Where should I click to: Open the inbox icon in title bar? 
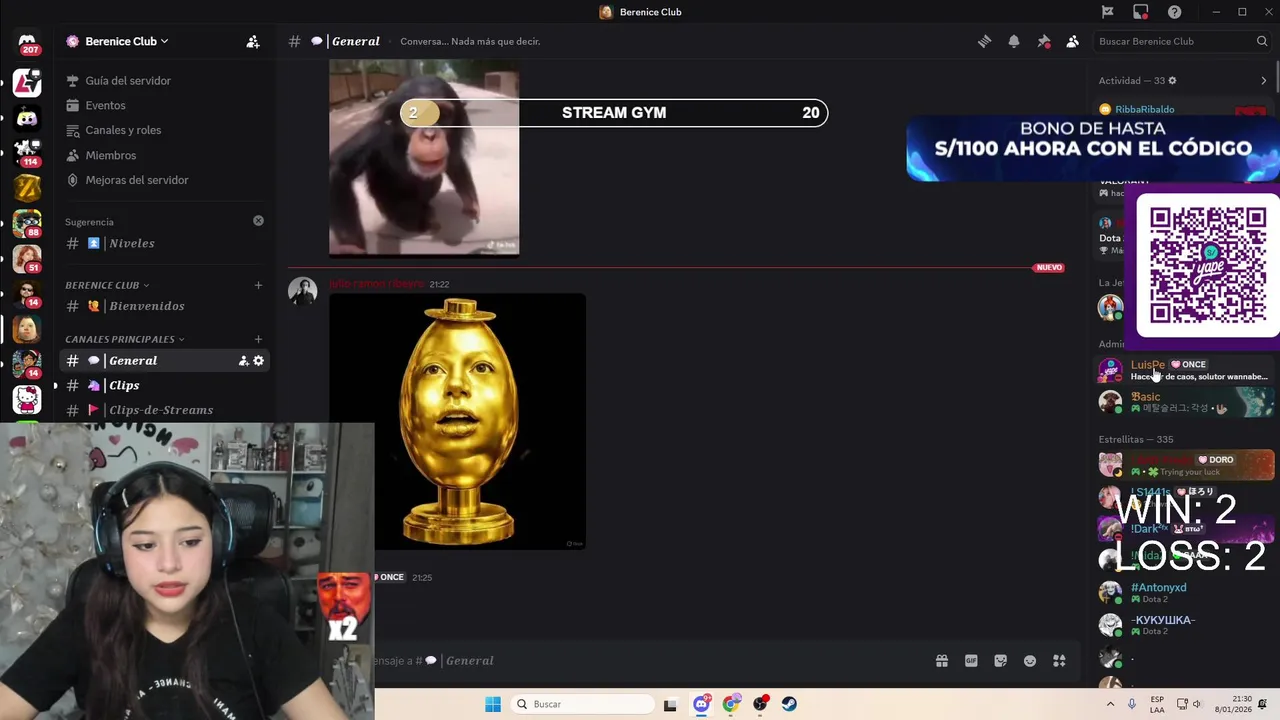pos(1141,12)
